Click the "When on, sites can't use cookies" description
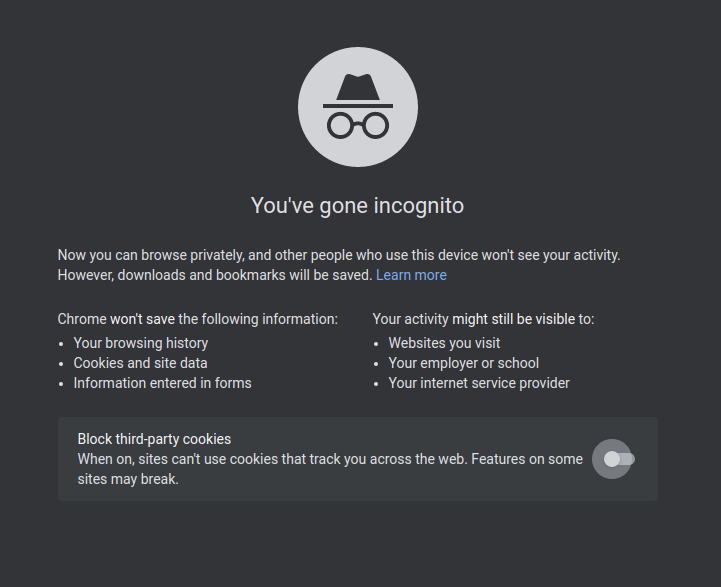721x587 pixels. [330, 459]
